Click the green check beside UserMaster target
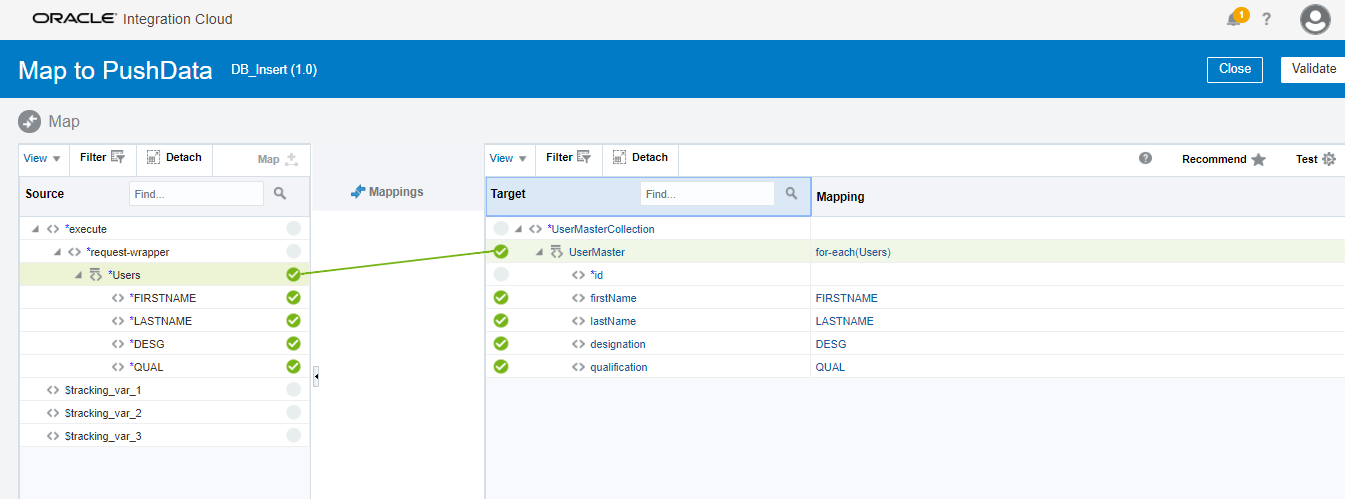The image size is (1345, 499). pyautogui.click(x=501, y=252)
